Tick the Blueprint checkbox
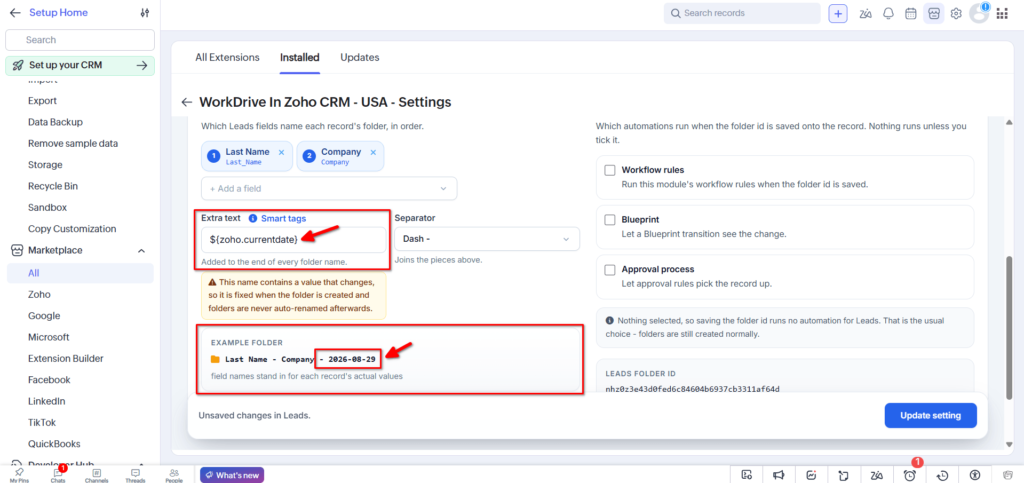Screen dimensions: 1024x483 coord(610,220)
